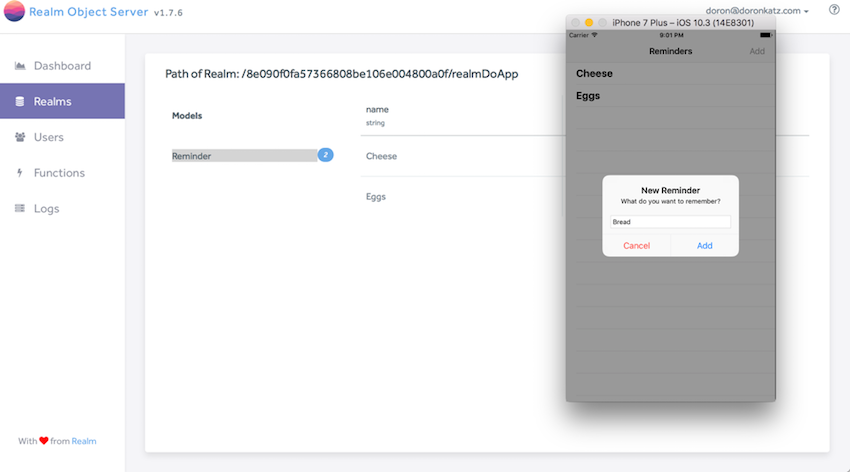Select the Eggs row in the realm table
Image resolution: width=850 pixels, height=472 pixels.
click(x=462, y=197)
